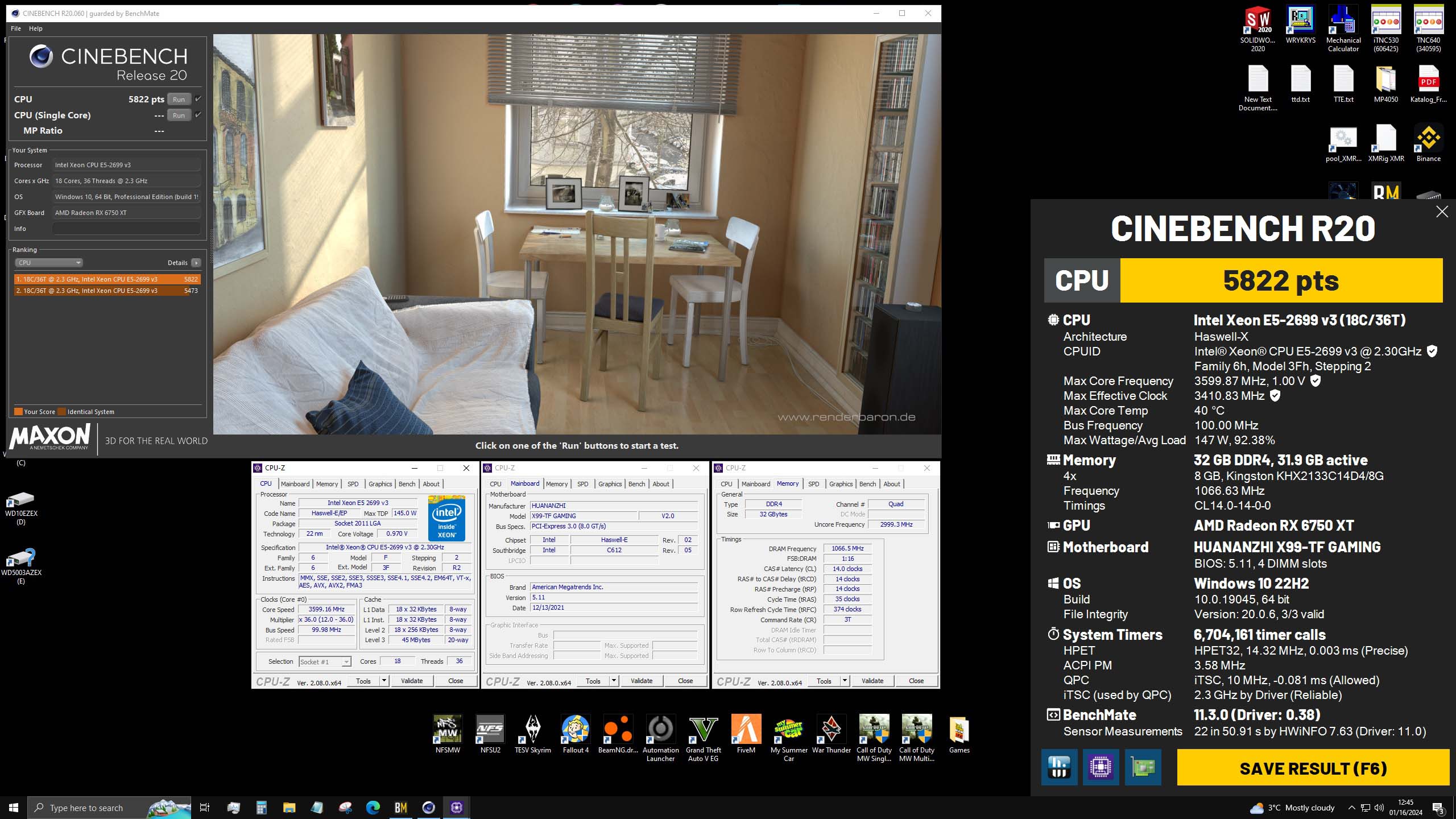
Task: Launch My Summer Car shortcut
Action: click(789, 738)
